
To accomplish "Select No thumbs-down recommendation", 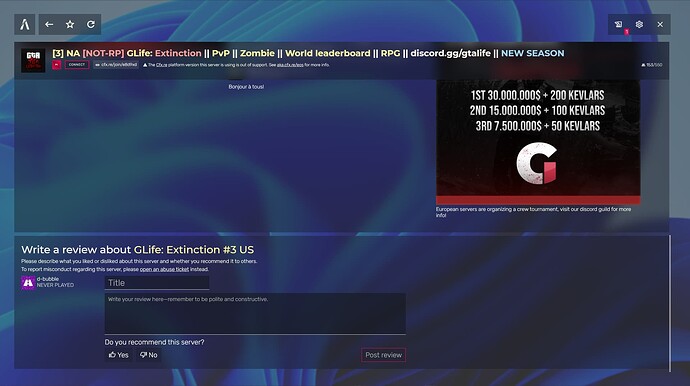I will coord(149,355).
